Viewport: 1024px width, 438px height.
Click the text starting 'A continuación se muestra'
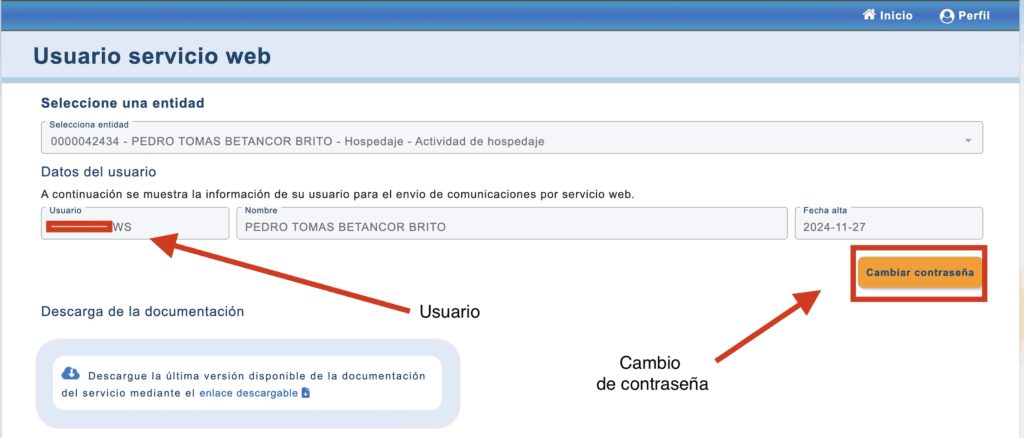(x=338, y=195)
